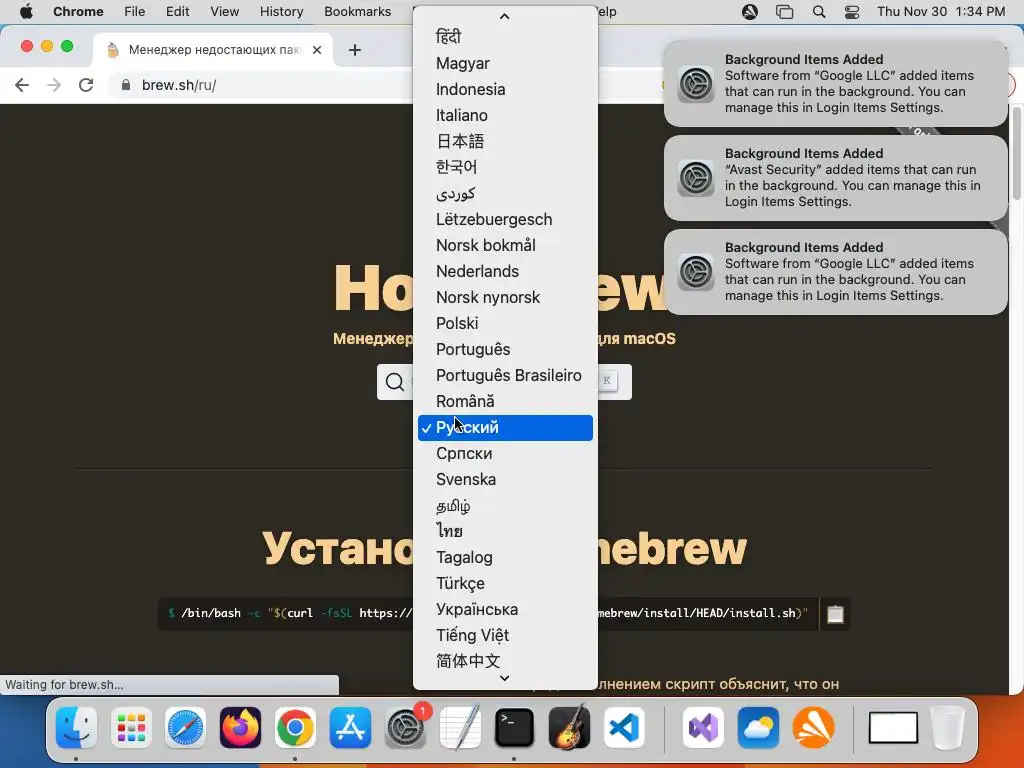Viewport: 1024px width, 768px height.
Task: Pick Română from the language list
Action: point(505,402)
